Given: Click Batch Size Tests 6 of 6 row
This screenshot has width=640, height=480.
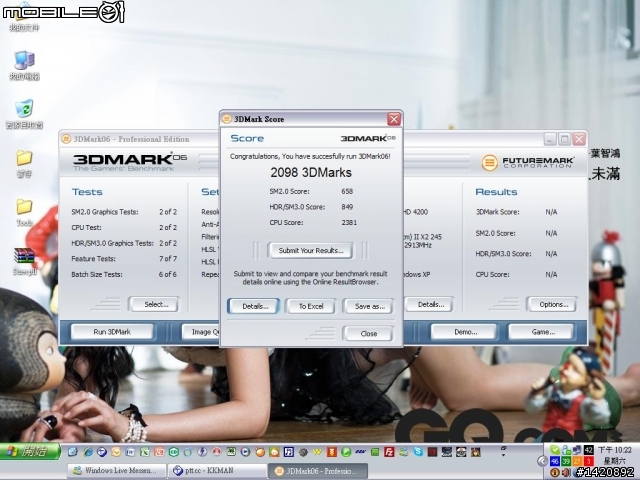Looking at the screenshot, I should coord(124,274).
